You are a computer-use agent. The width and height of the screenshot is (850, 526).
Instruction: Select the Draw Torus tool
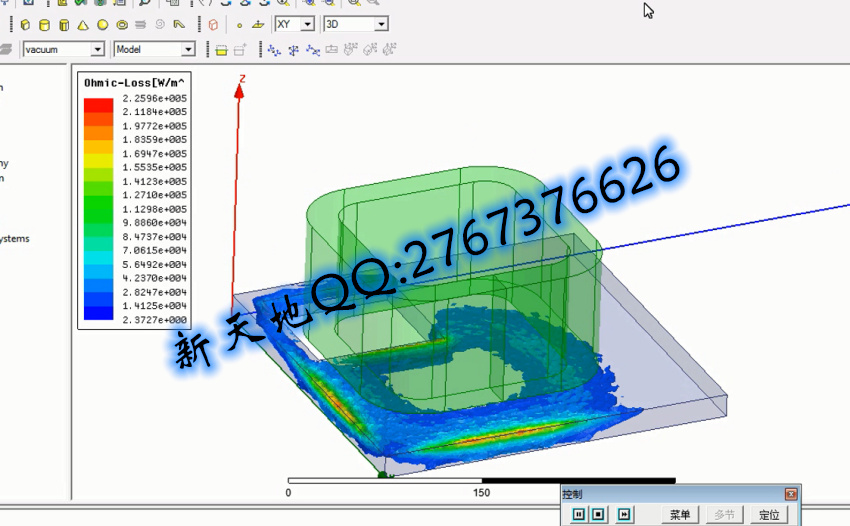tap(121, 24)
